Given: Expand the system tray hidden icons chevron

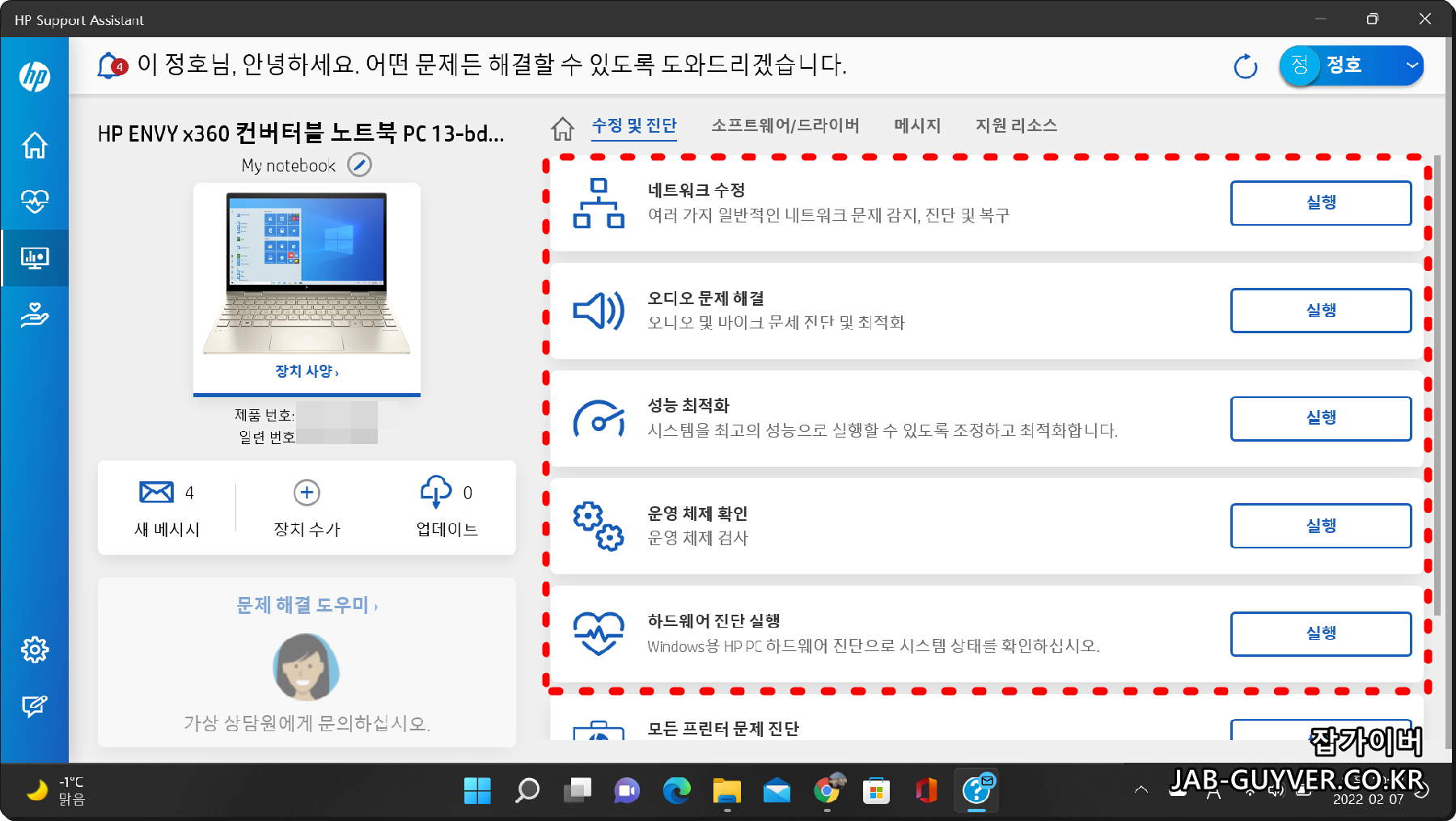Looking at the screenshot, I should (1141, 790).
